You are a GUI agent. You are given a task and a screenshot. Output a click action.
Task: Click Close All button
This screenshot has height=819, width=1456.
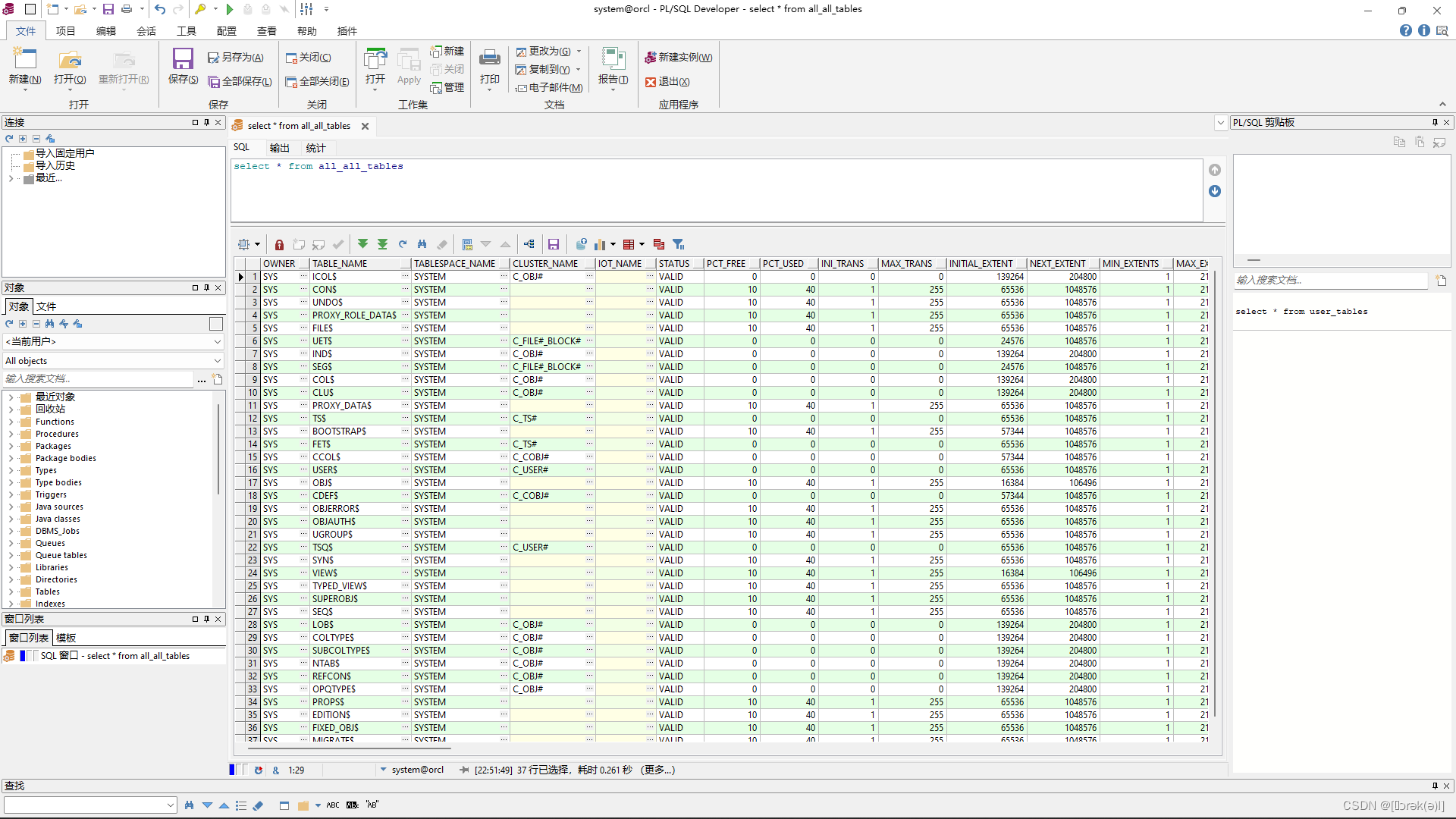pos(318,81)
